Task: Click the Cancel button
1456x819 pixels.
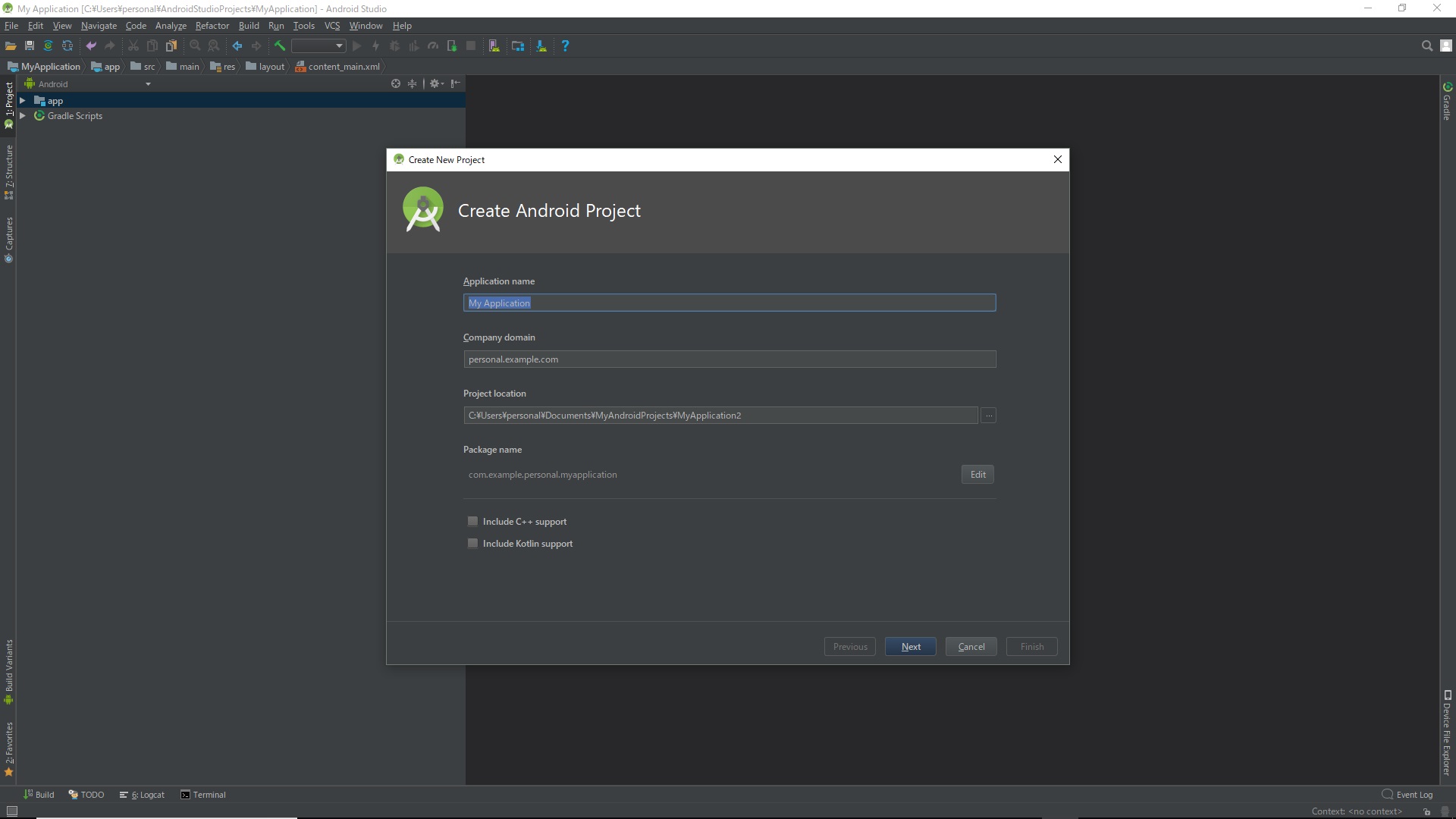Action: tap(971, 647)
